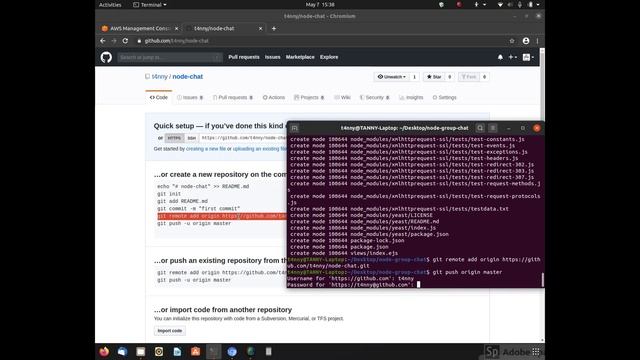Reload the page with the refresh icon
This screenshot has width=640, height=360.
coord(125,41)
